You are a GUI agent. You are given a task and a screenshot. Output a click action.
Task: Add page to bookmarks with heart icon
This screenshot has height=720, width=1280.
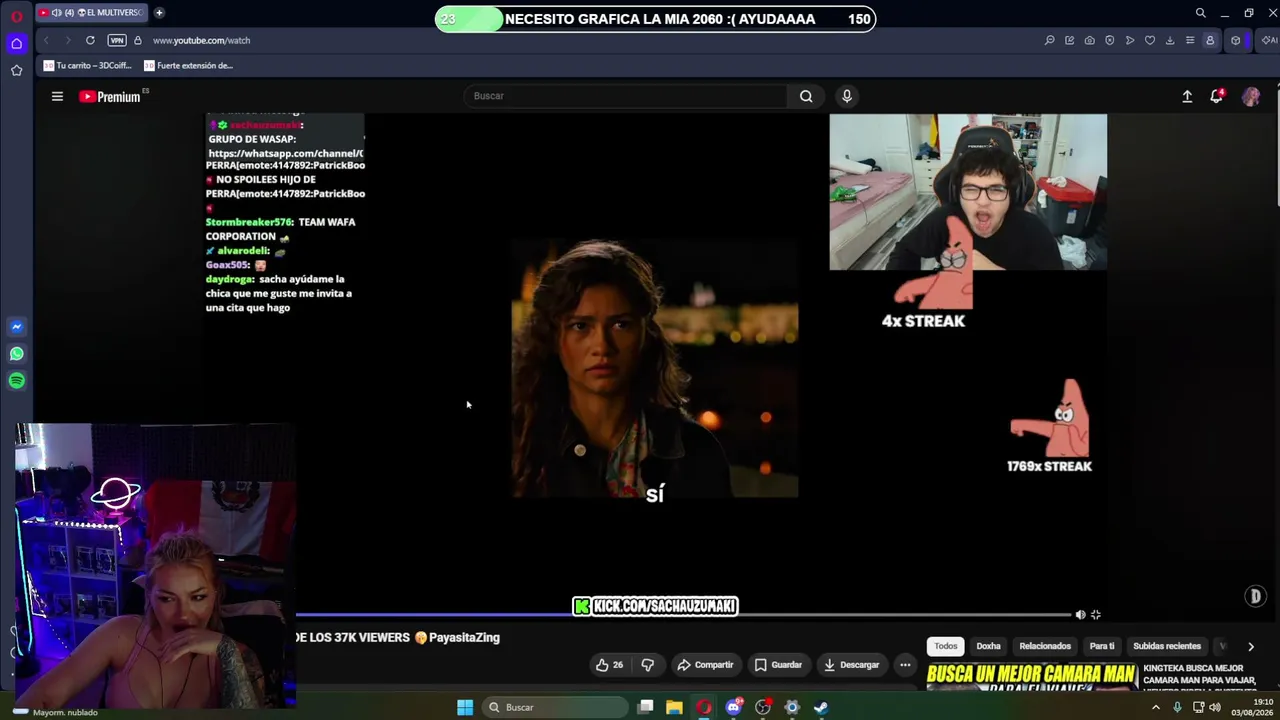point(1149,40)
